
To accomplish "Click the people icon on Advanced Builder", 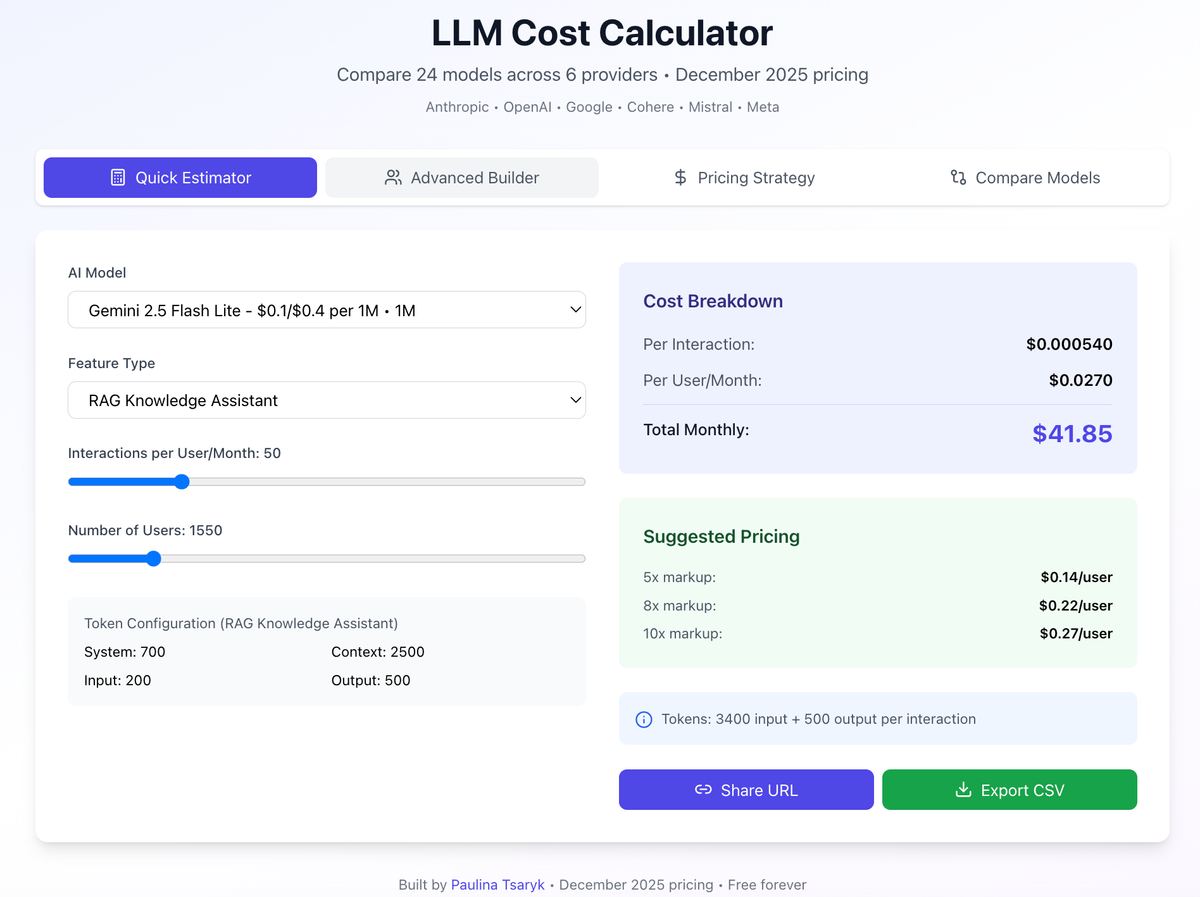I will point(393,177).
